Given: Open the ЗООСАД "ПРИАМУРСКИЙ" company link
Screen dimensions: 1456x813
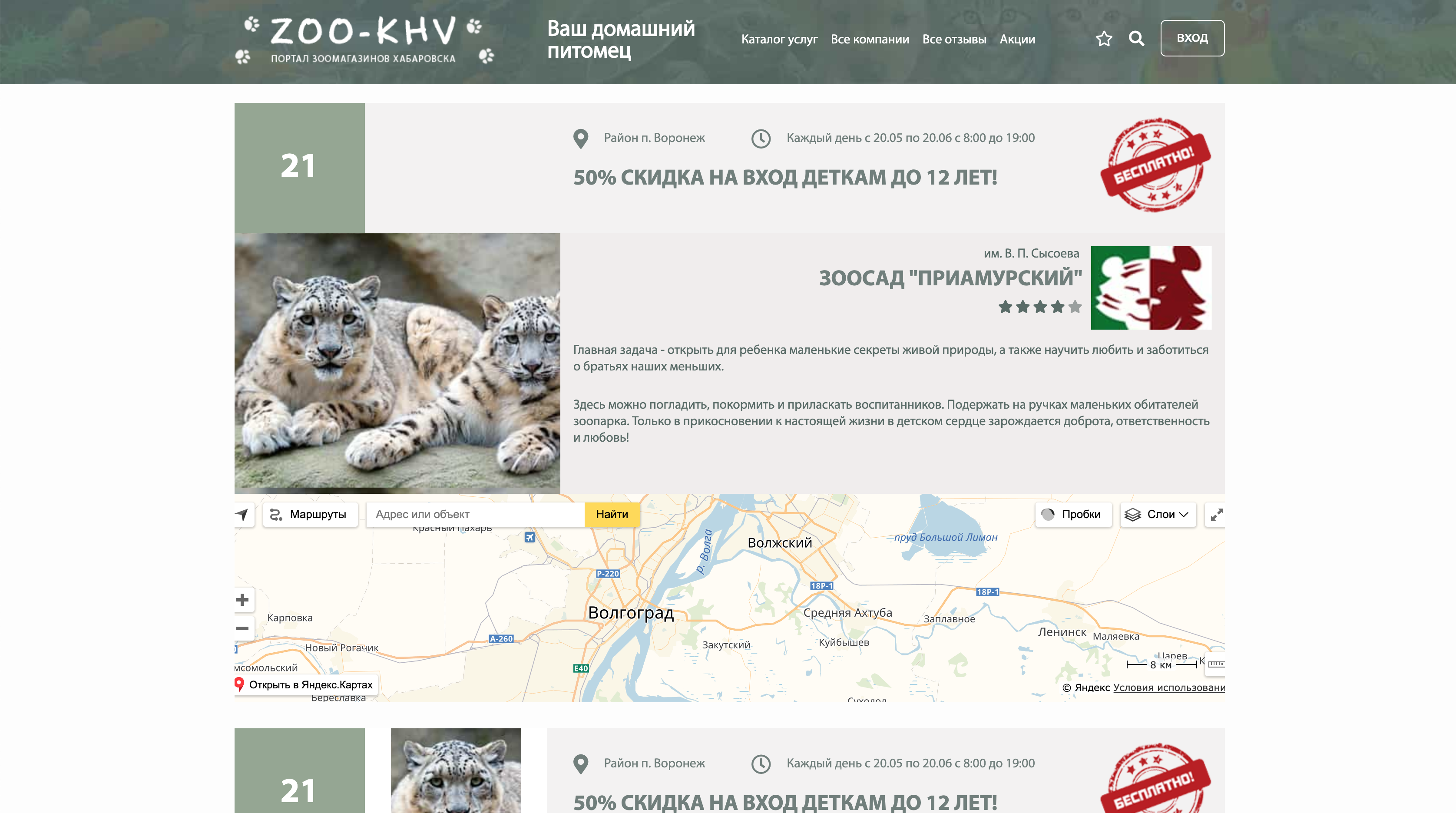Looking at the screenshot, I should [950, 278].
